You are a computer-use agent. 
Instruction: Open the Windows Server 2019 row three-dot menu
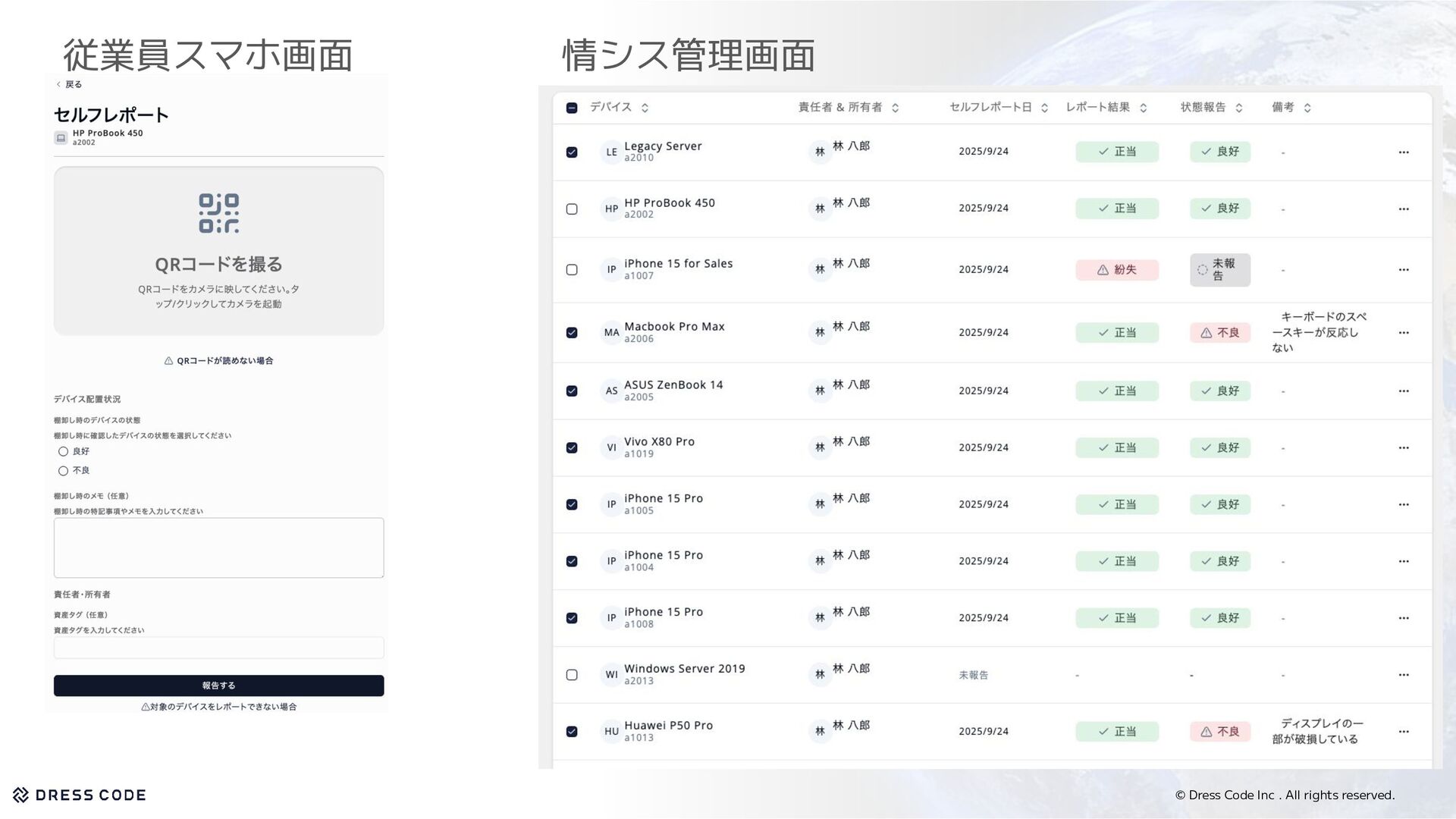(x=1403, y=675)
